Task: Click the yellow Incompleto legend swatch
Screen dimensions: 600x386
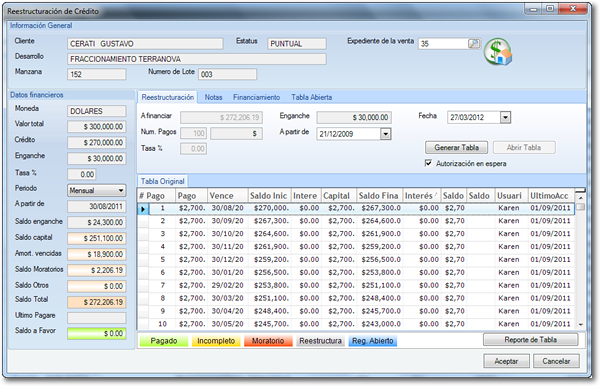Action: tap(216, 341)
